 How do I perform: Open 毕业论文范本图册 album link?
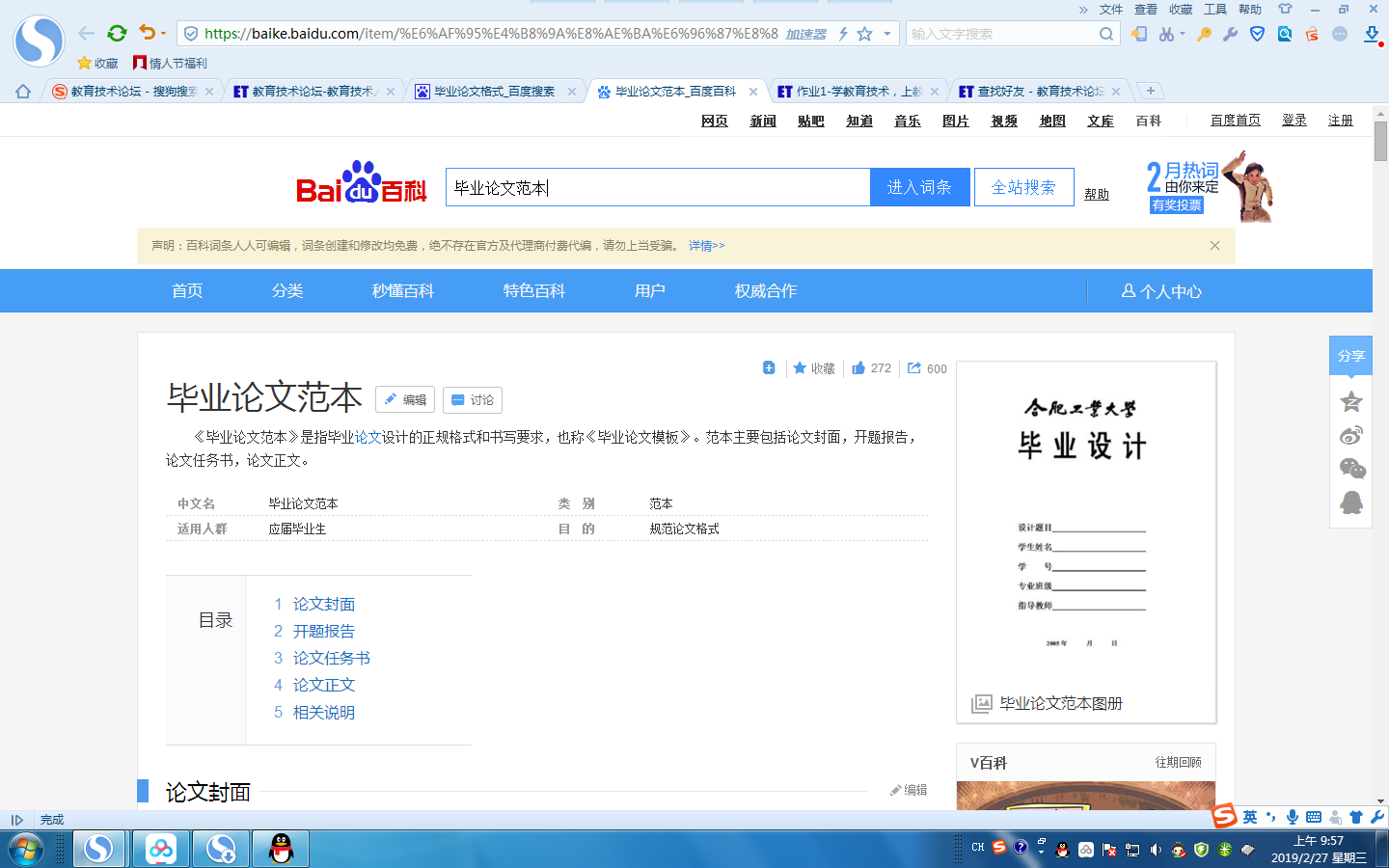pyautogui.click(x=1061, y=703)
